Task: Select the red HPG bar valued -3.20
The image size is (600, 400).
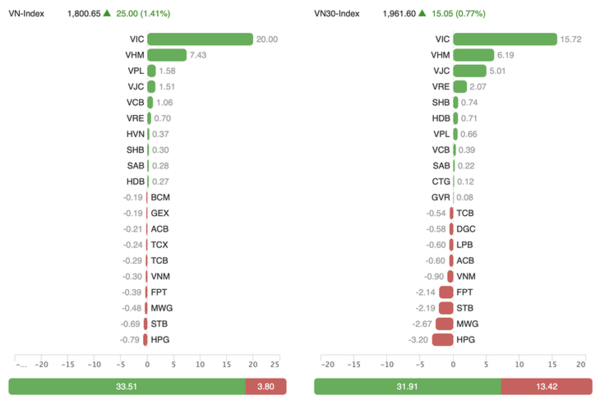Action: click(442, 340)
